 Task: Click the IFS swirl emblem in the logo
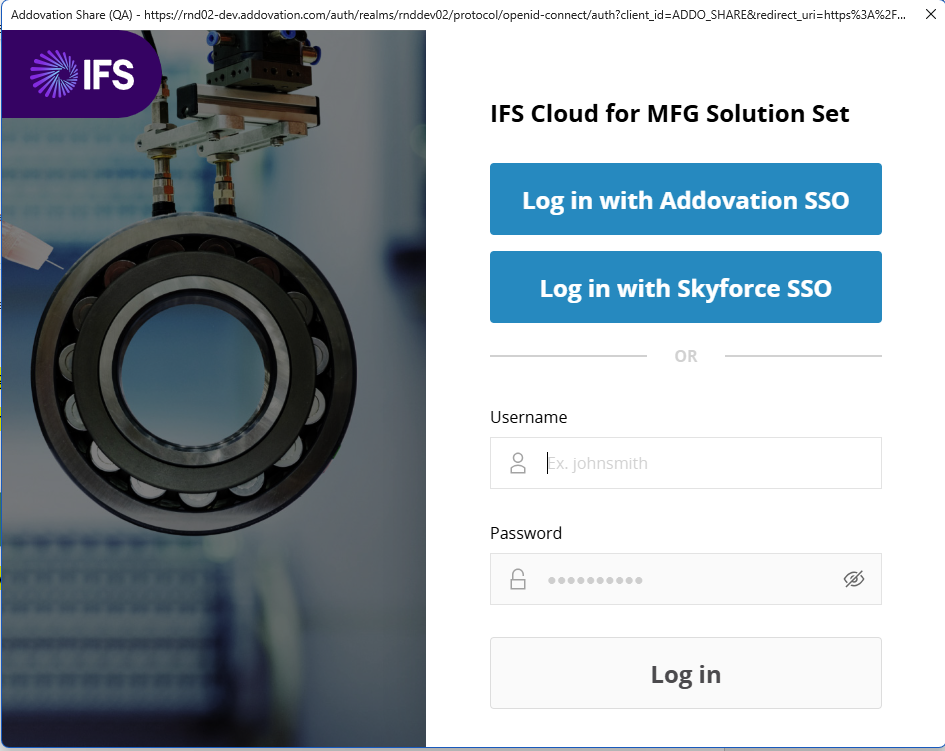52,74
